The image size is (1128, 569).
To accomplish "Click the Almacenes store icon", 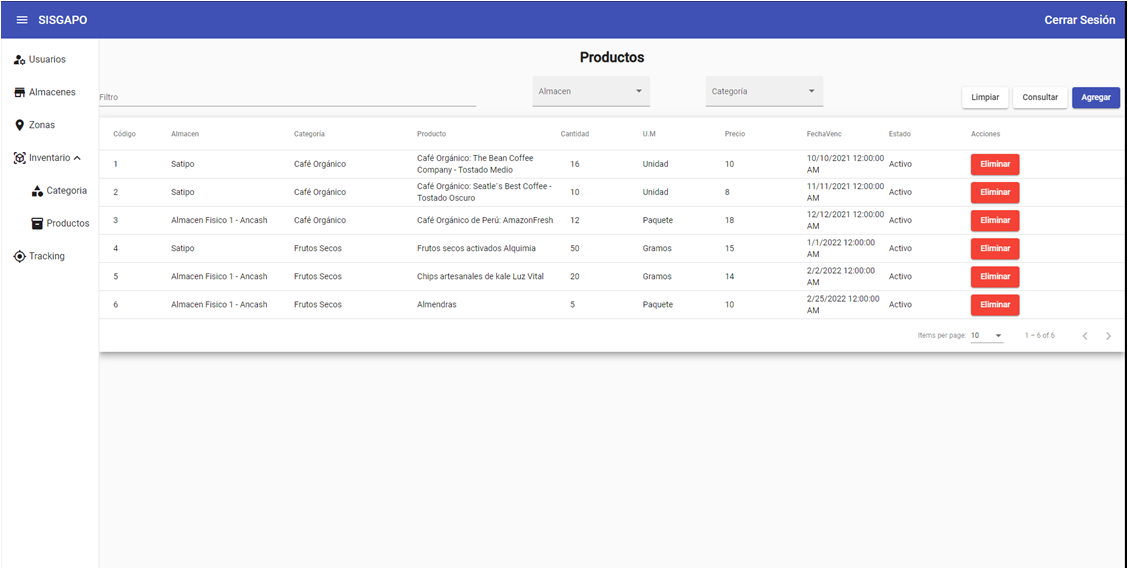I will 19,93.
